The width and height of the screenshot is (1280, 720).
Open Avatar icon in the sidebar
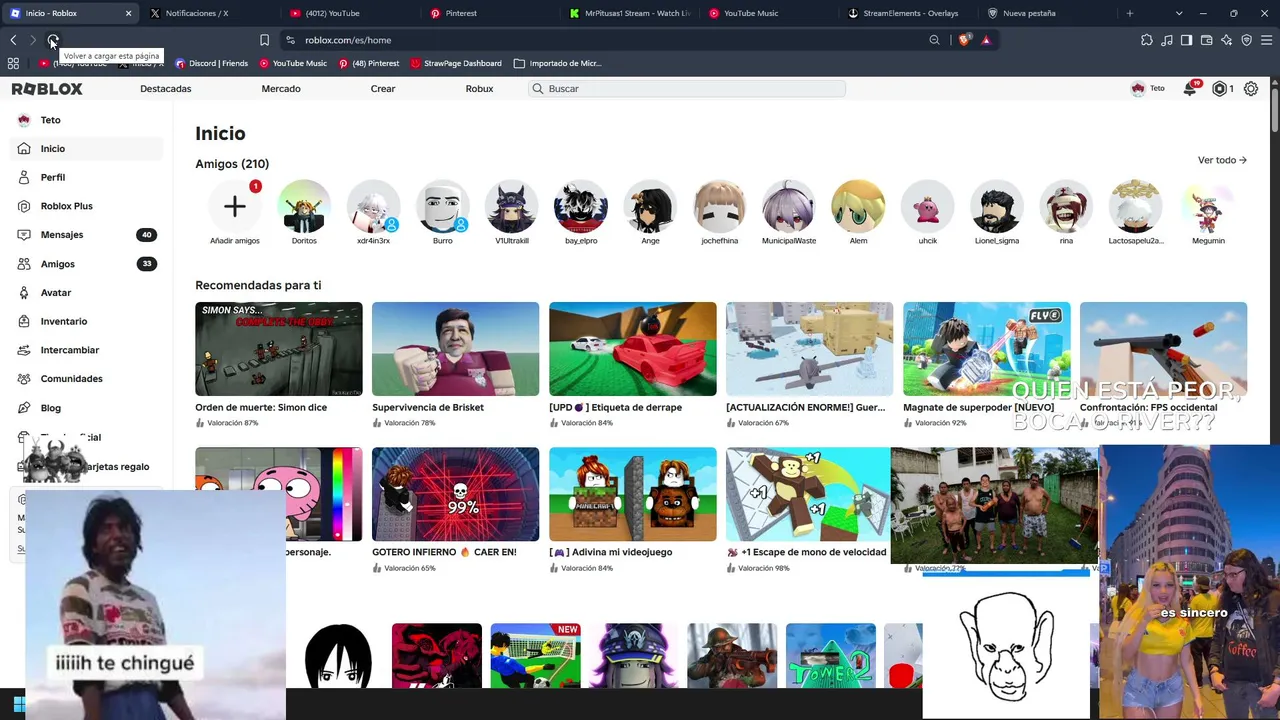pos(24,292)
